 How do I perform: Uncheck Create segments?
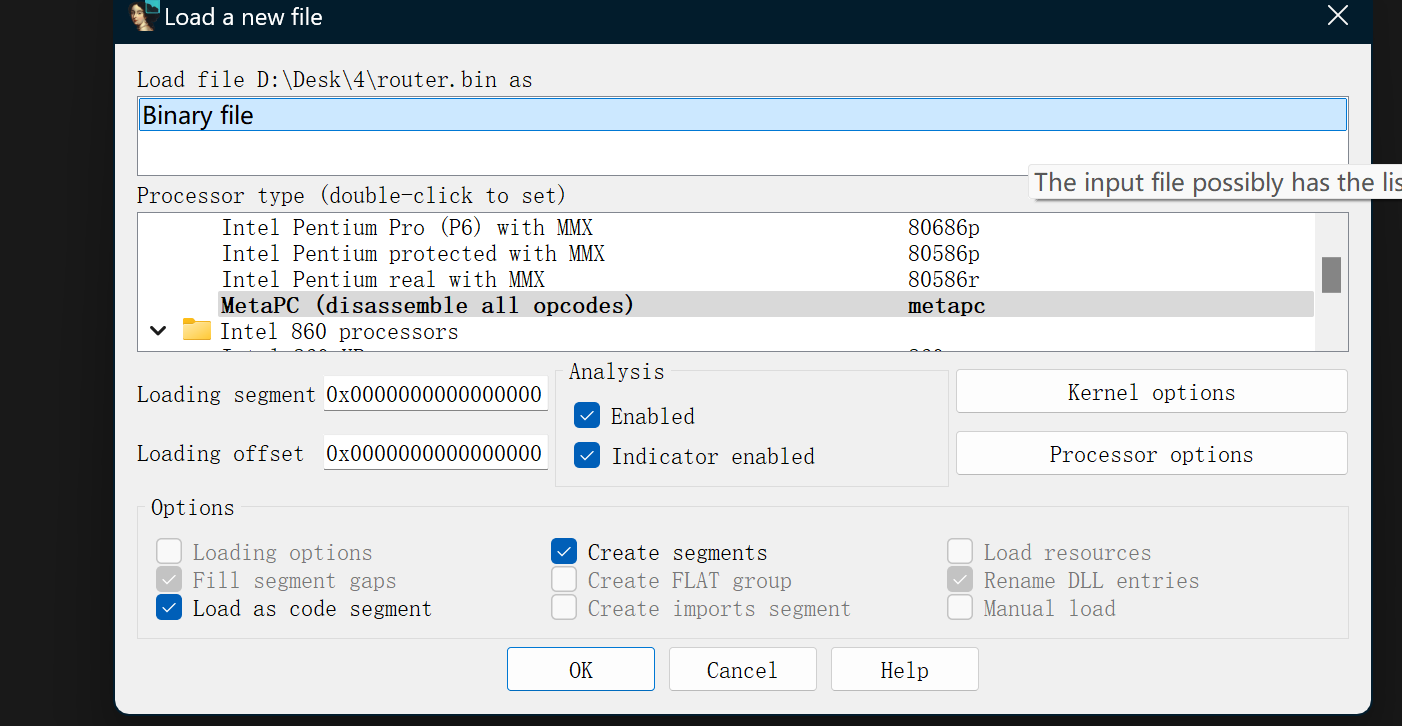[x=564, y=551]
